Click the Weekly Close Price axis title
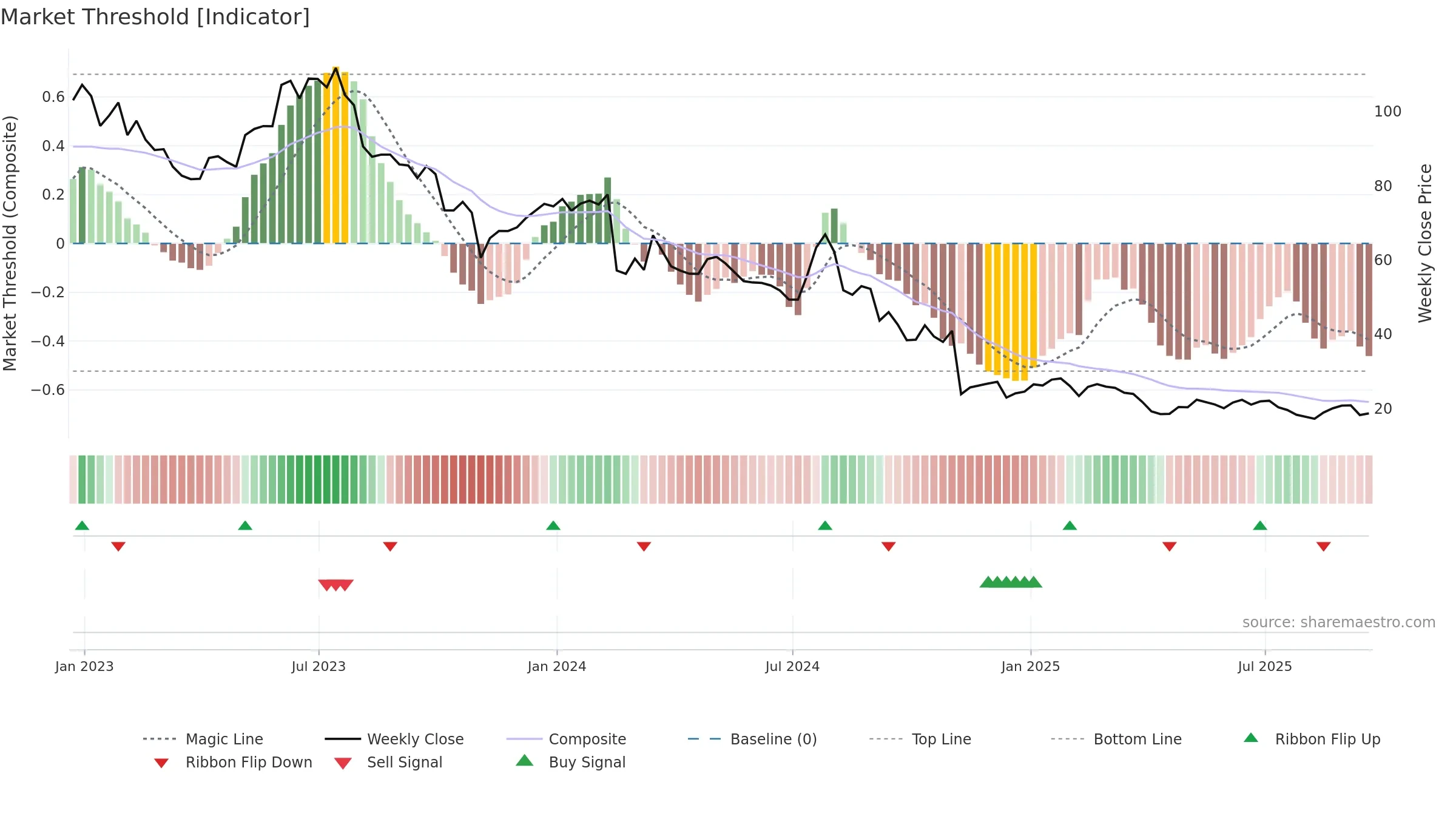 point(1425,243)
